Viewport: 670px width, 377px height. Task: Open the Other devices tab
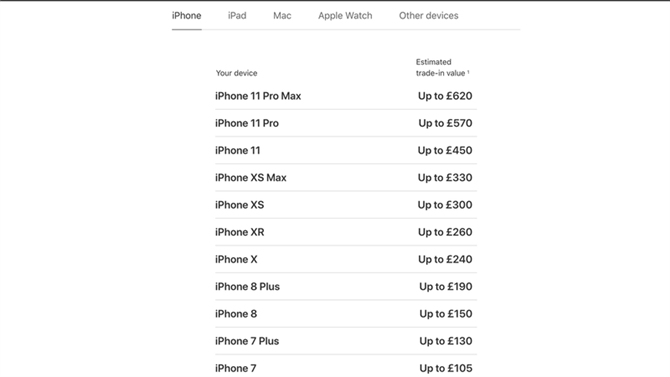tap(429, 16)
